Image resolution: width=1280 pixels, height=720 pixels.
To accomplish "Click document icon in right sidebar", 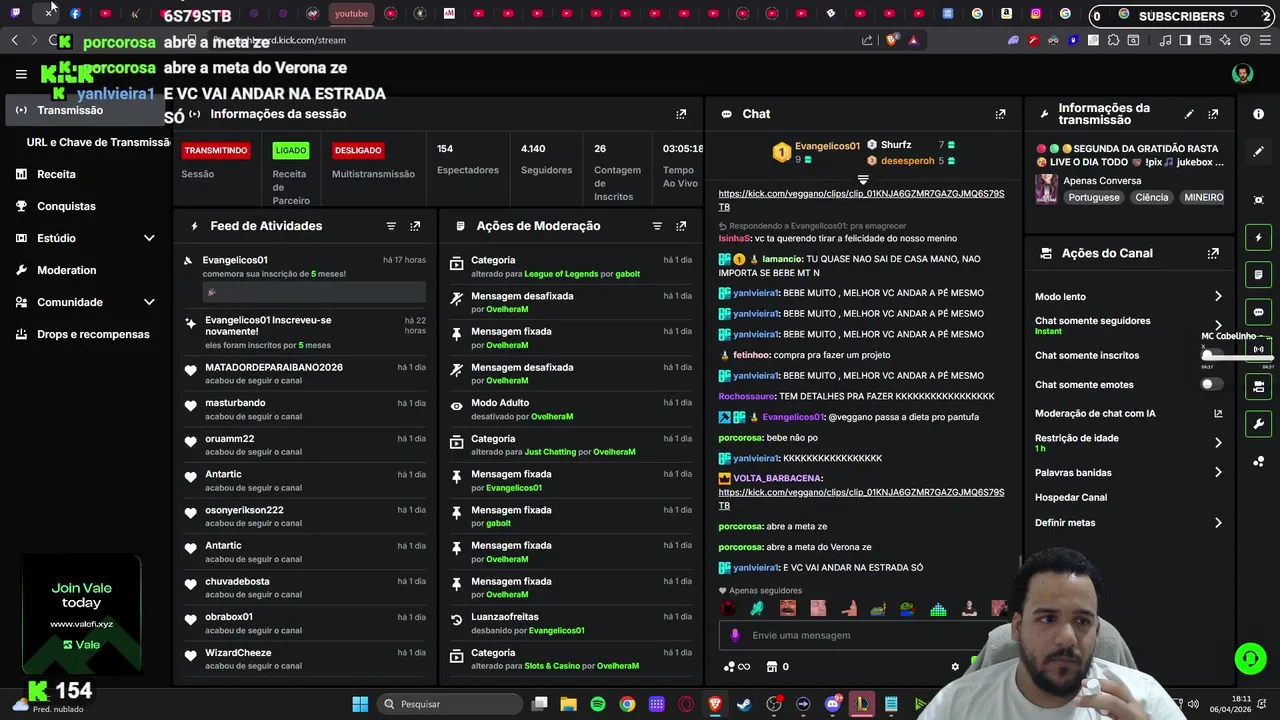I will pyautogui.click(x=1258, y=275).
